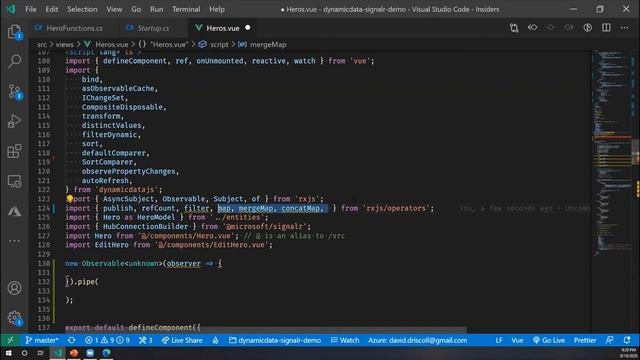Screen dimensions: 640x360
Task: Open Edge browser from the taskbar
Action: [x=107, y=353]
